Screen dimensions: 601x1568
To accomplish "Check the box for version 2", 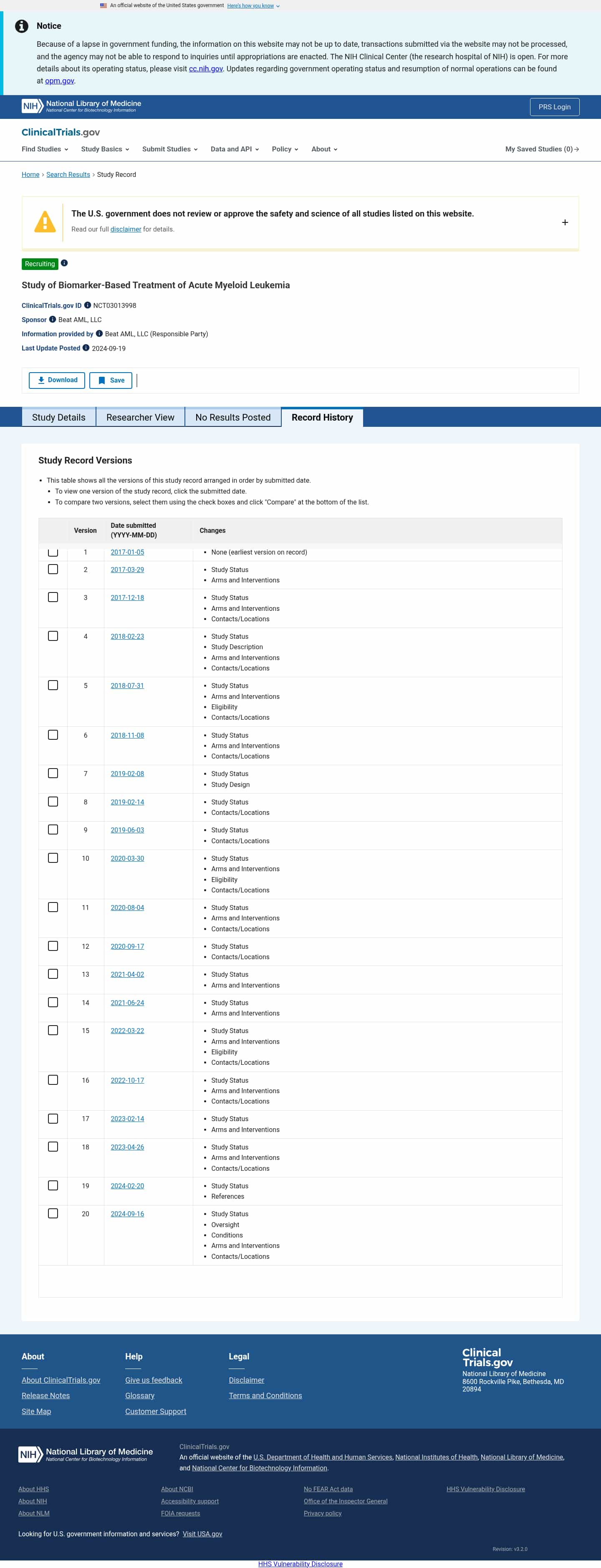I will 53,569.
